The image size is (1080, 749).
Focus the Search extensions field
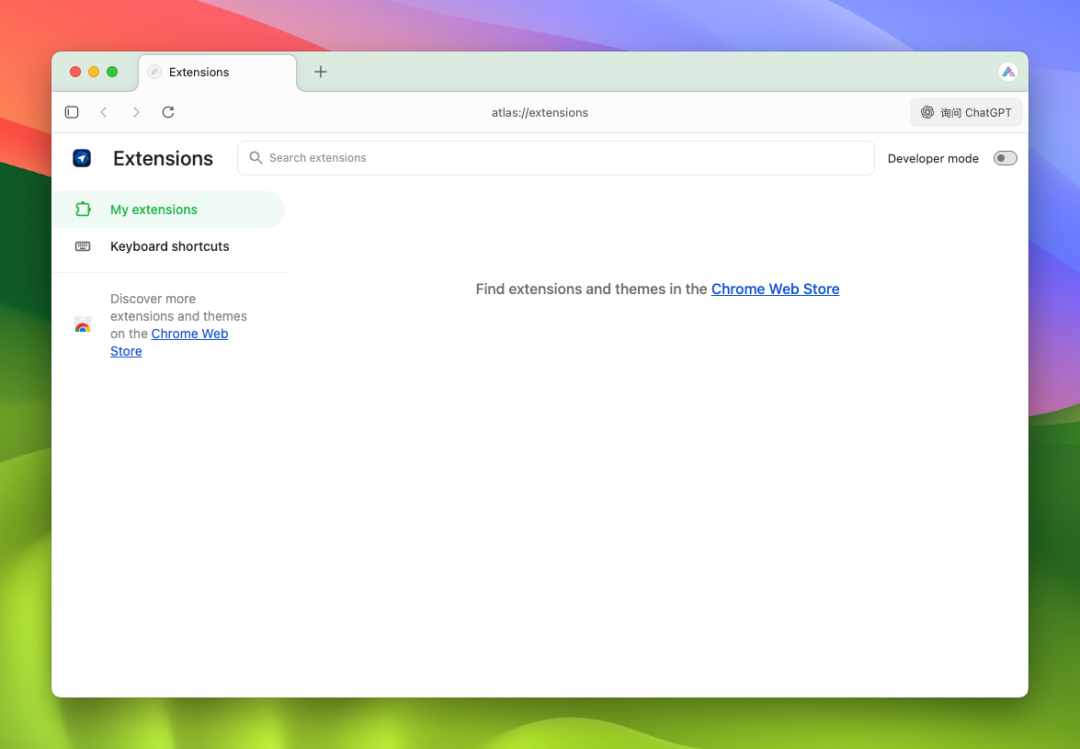[560, 158]
